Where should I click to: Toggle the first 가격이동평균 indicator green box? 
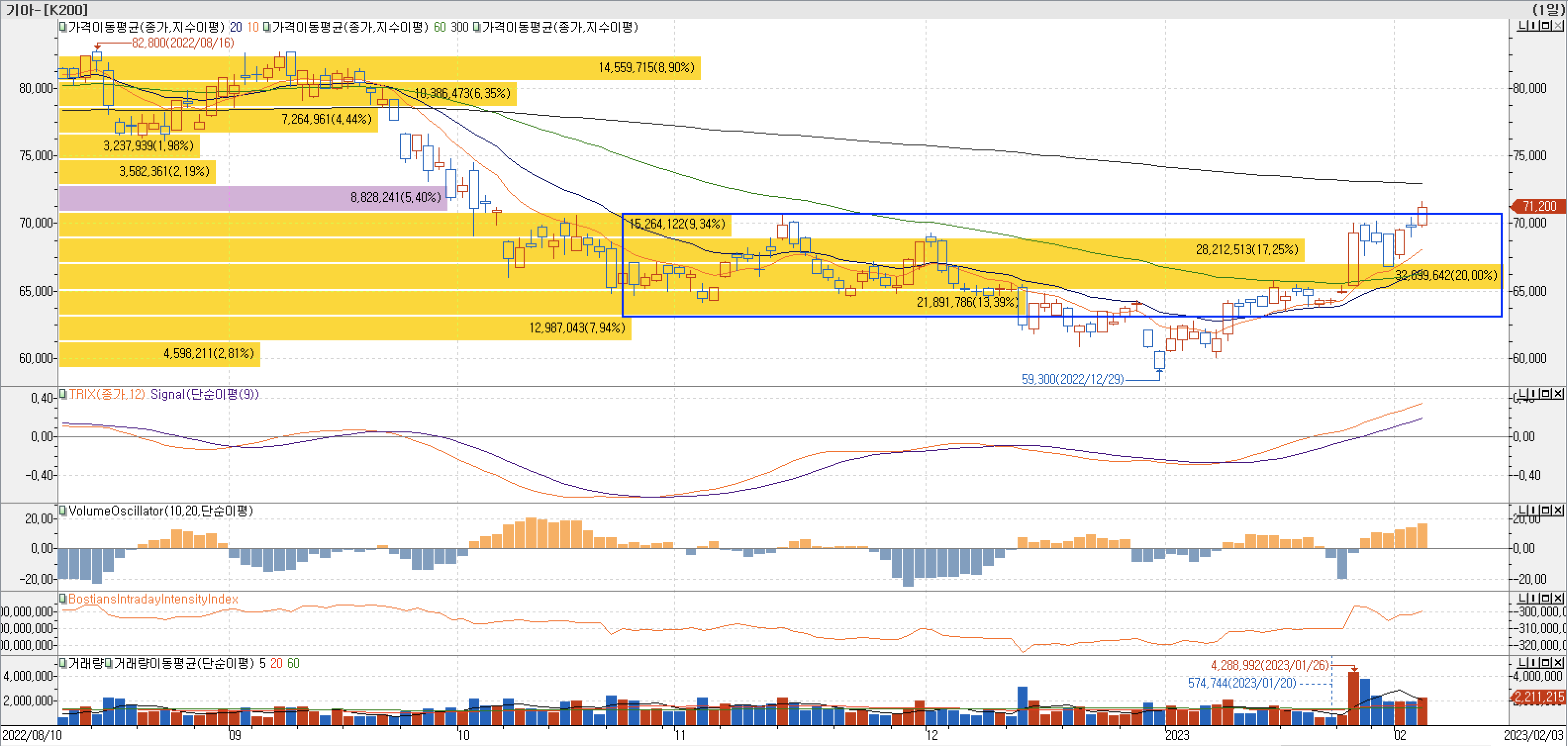coord(63,27)
